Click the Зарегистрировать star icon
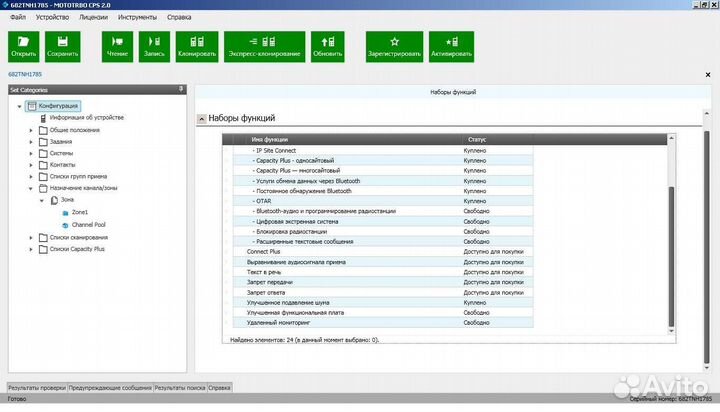 (392, 45)
